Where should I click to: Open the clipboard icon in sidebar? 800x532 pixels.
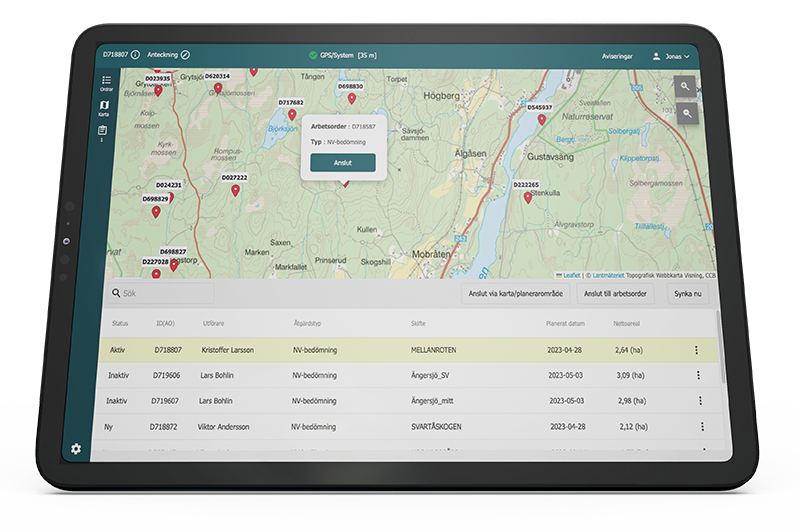point(103,132)
